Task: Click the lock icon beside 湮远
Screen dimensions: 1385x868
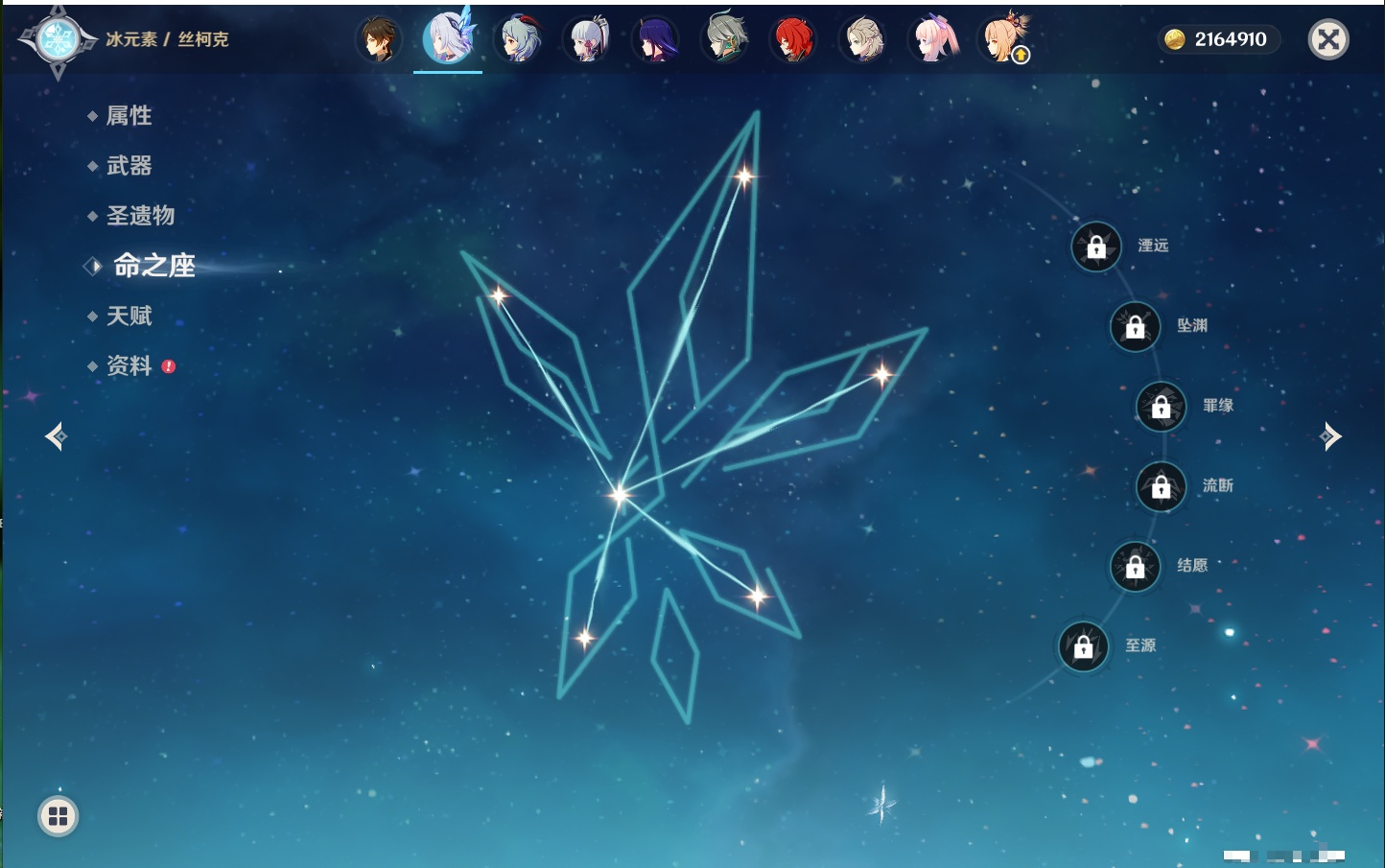Action: (1096, 246)
